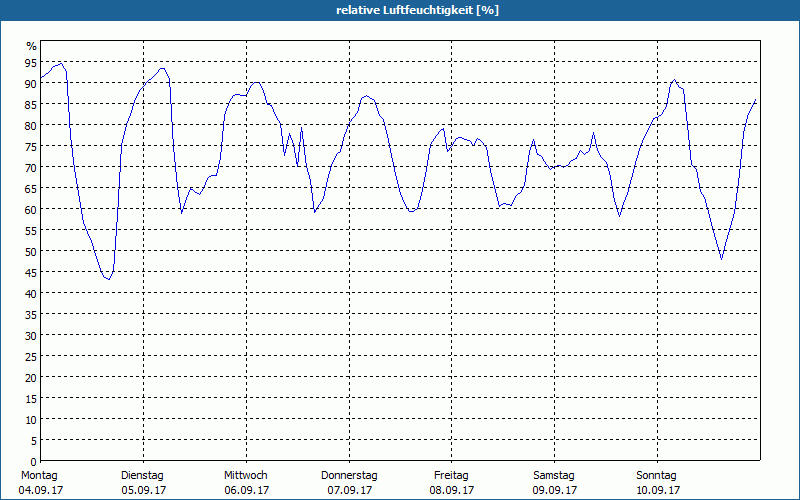Click the date label 08.09.17
800x500 pixels.
(452, 490)
